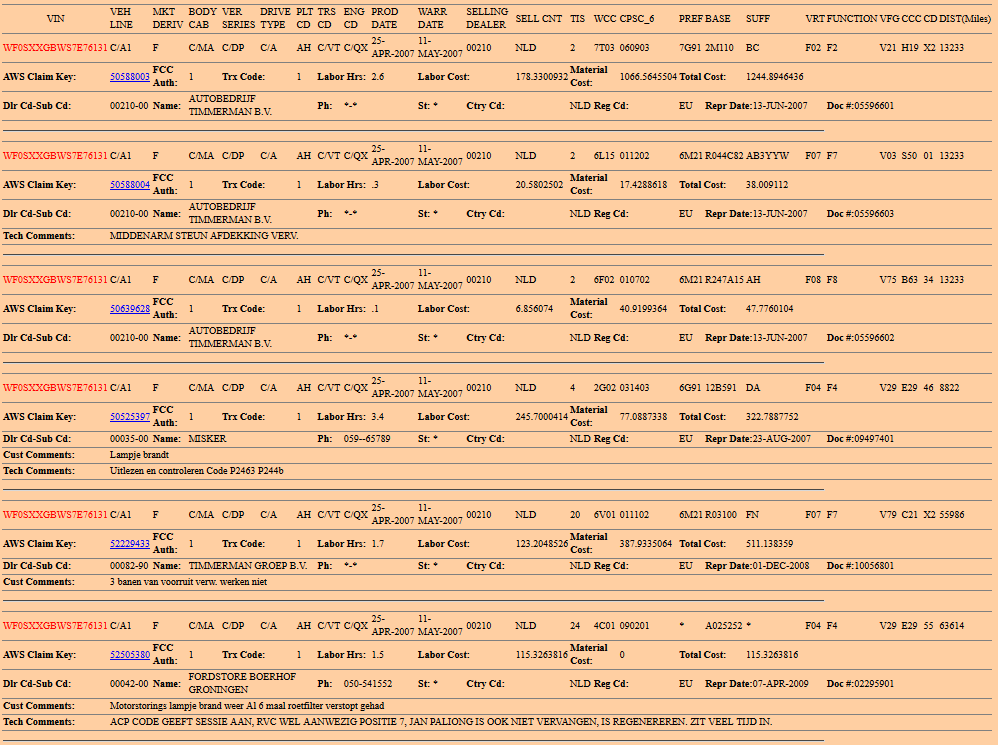Click dealer name TIMMERMAN GROEP B.V.
The width and height of the screenshot is (998, 745).
point(247,566)
